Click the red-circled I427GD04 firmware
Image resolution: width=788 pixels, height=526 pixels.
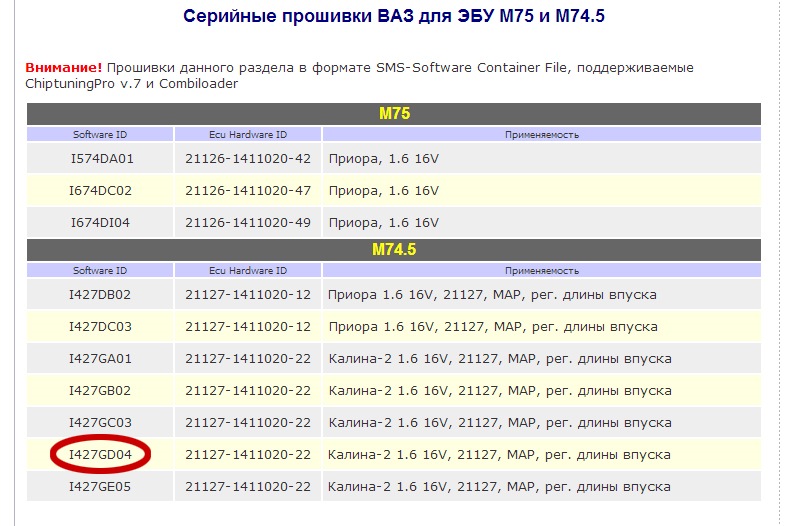tap(100, 455)
